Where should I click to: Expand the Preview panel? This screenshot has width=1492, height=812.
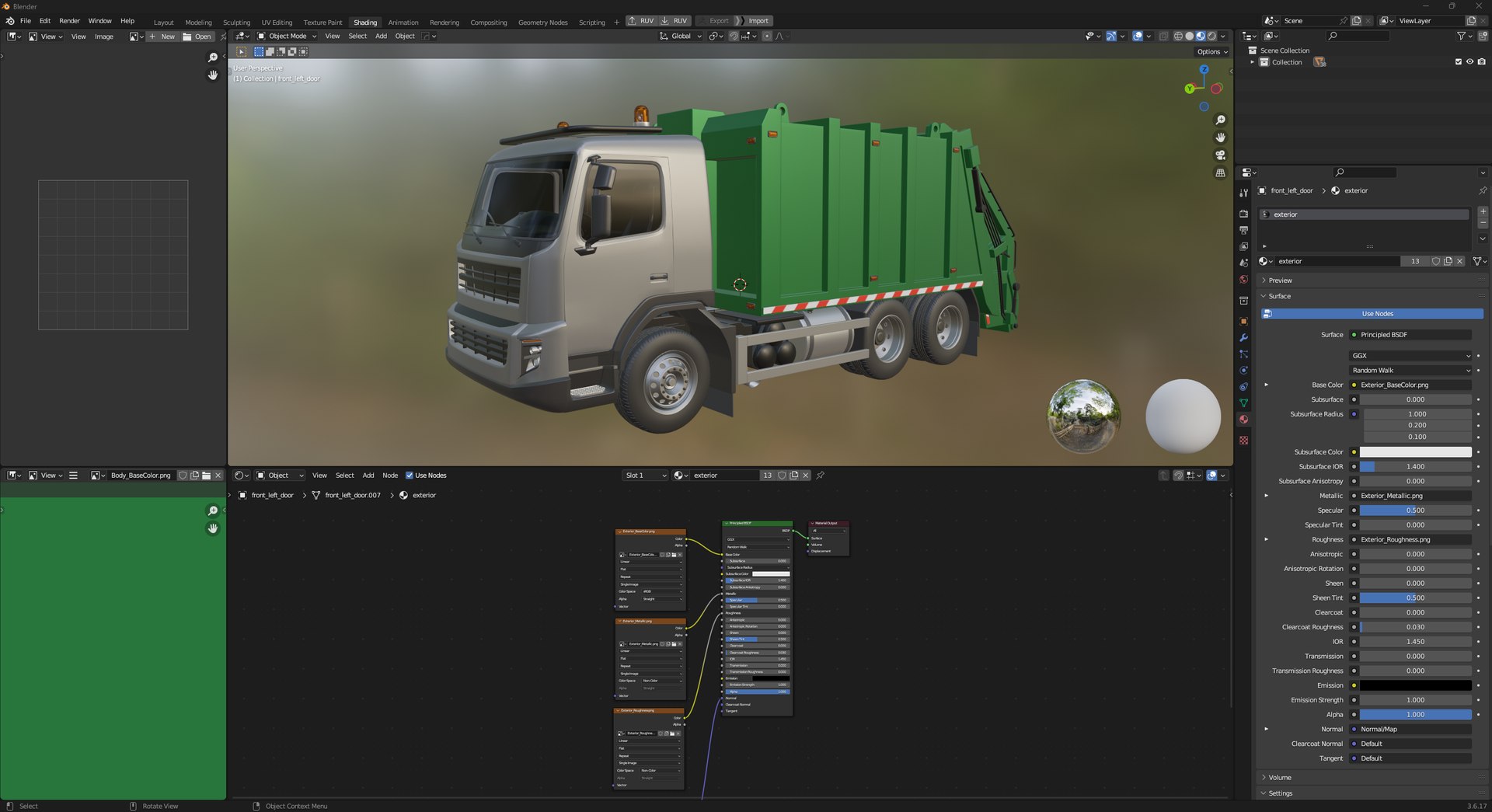pyautogui.click(x=1281, y=281)
